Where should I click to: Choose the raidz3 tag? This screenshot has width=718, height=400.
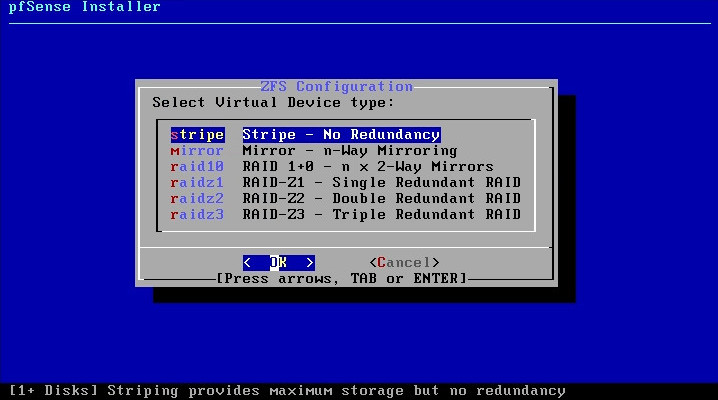[x=197, y=214]
